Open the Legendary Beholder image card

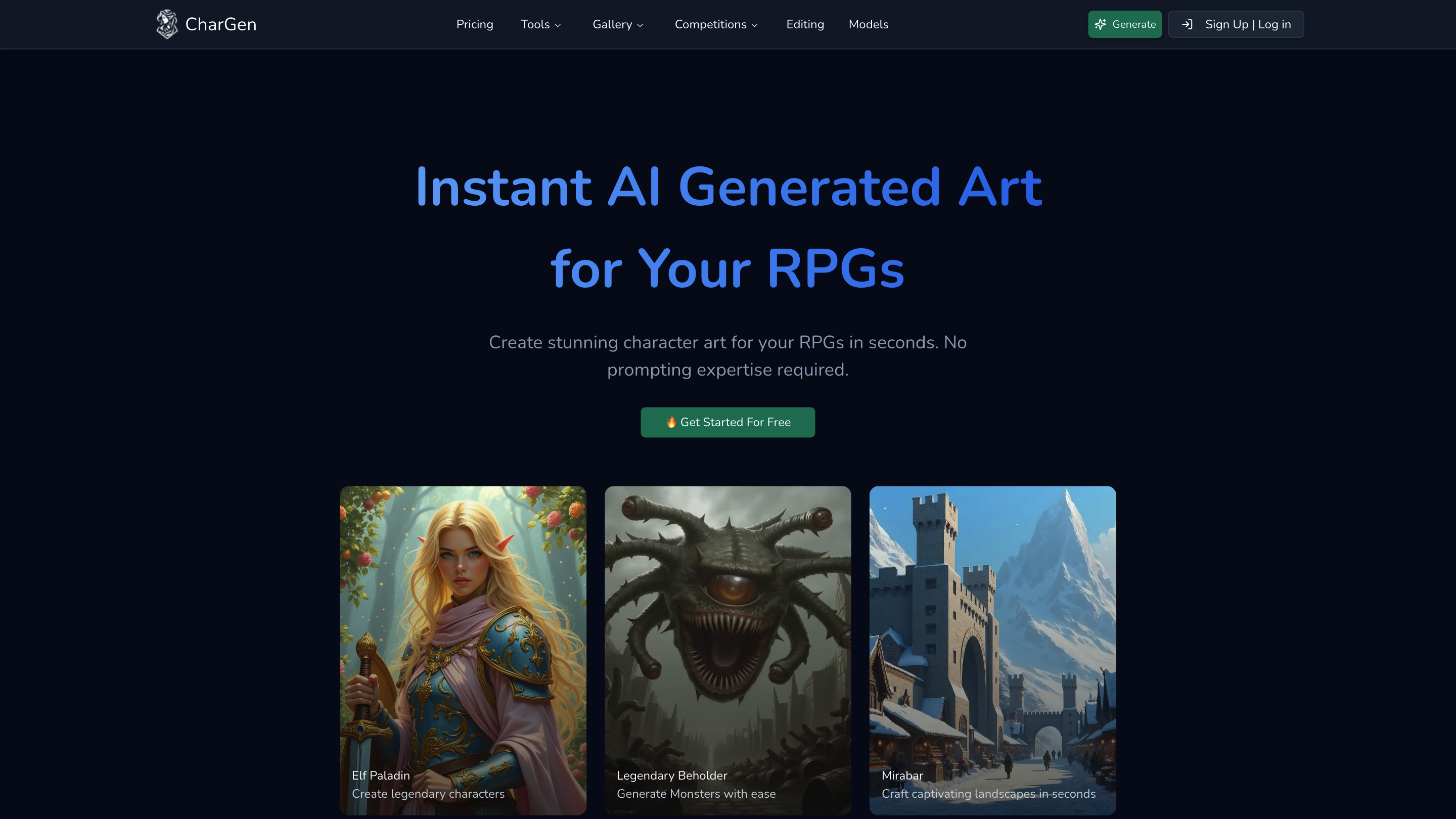pyautogui.click(x=728, y=651)
